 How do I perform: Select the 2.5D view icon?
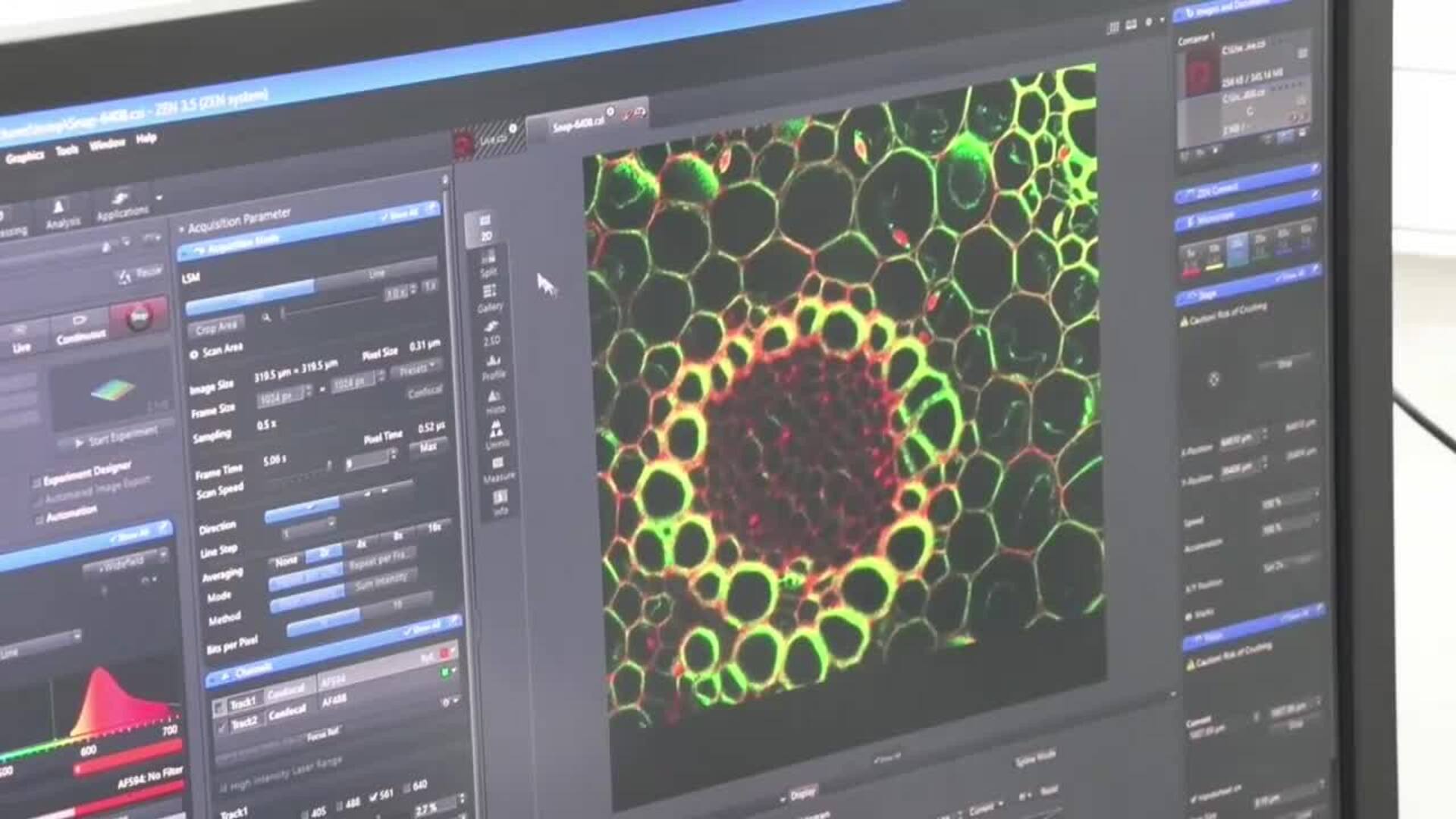click(x=491, y=332)
